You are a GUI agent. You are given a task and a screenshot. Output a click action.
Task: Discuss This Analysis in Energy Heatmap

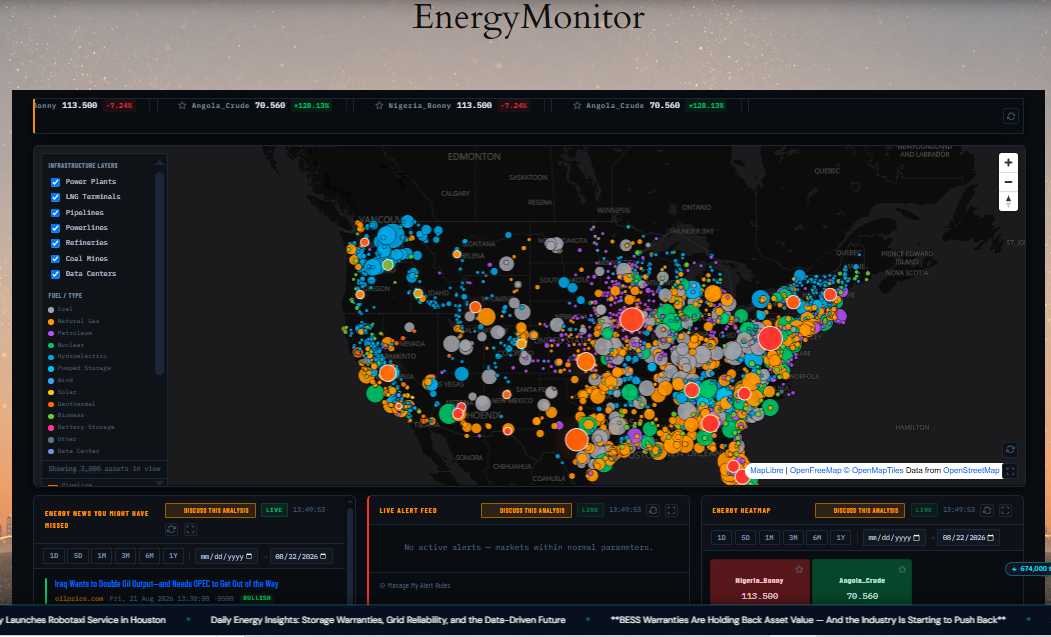click(860, 510)
